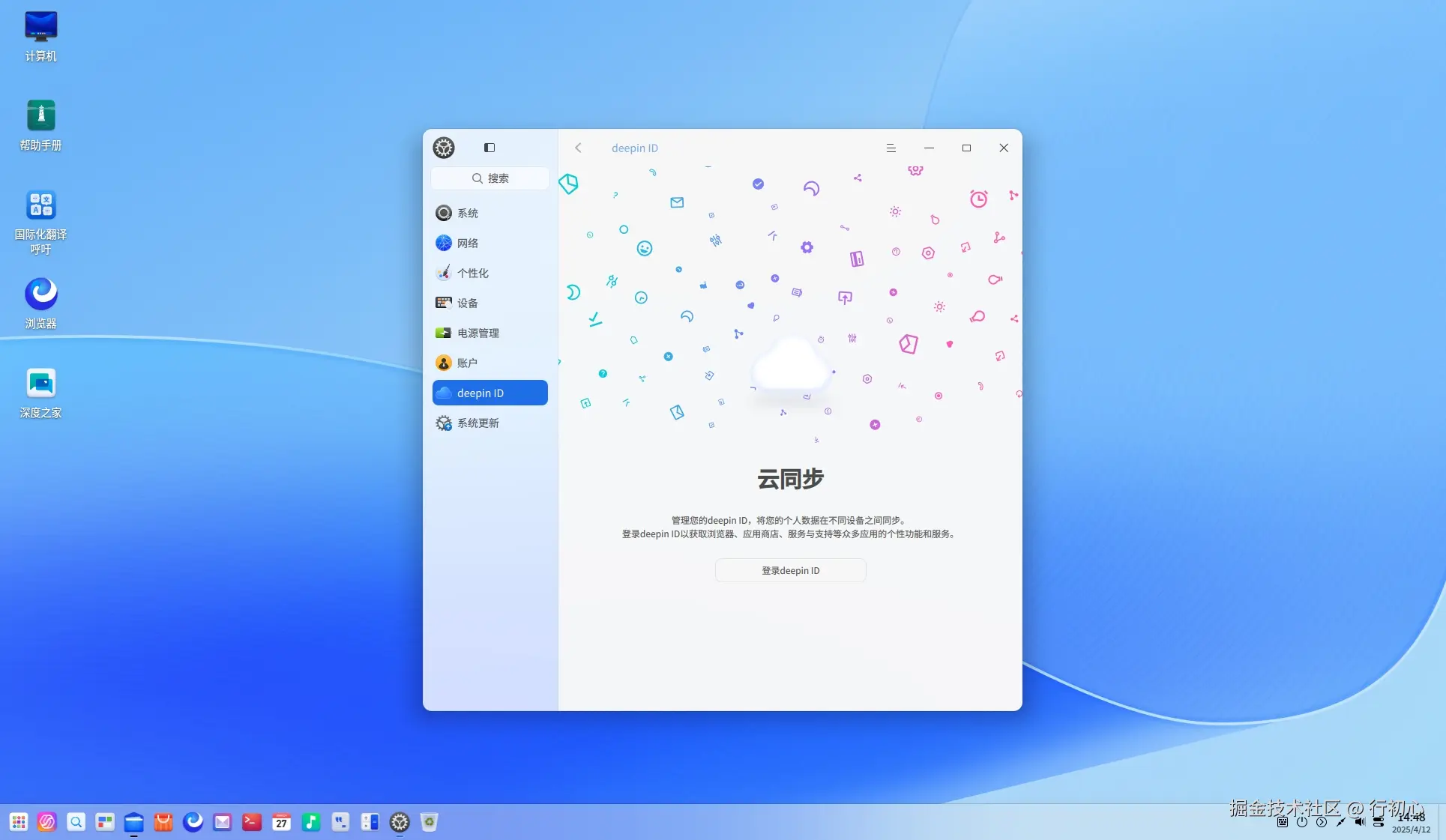
Task: Click the power icon in tray
Action: pyautogui.click(x=1302, y=822)
